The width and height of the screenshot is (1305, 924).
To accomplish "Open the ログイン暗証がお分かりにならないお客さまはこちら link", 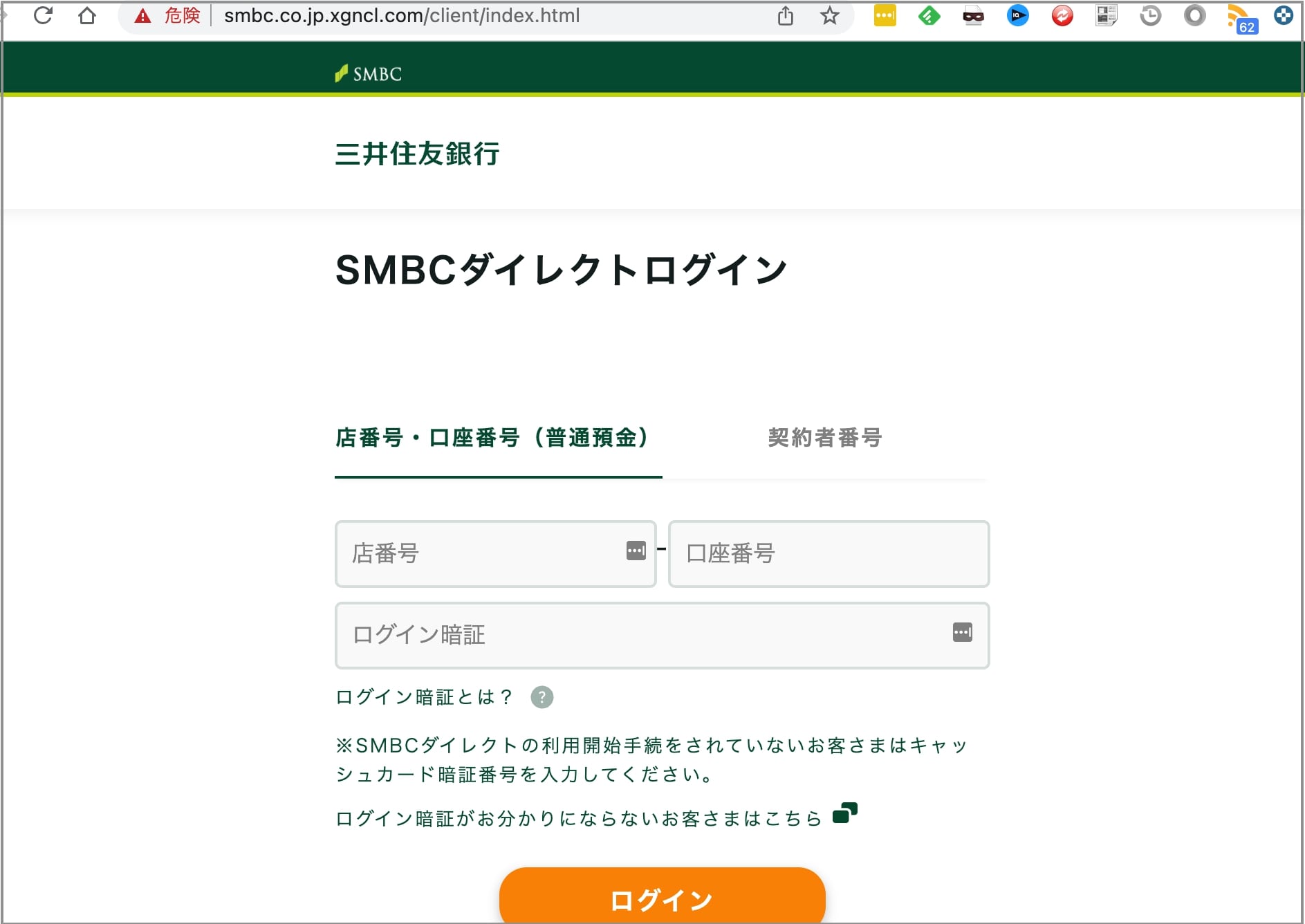I will coord(578,819).
